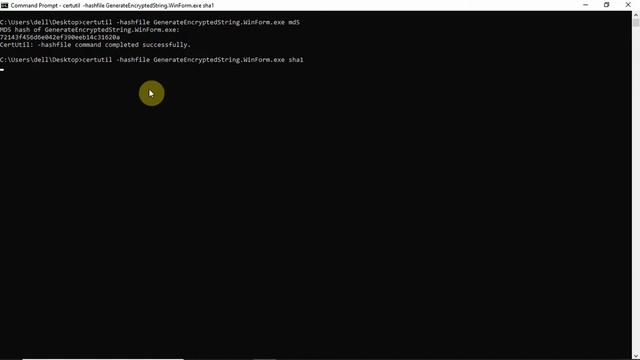The image size is (640, 360).
Task: Close the Command Prompt window
Action: pyautogui.click(x=628, y=5)
